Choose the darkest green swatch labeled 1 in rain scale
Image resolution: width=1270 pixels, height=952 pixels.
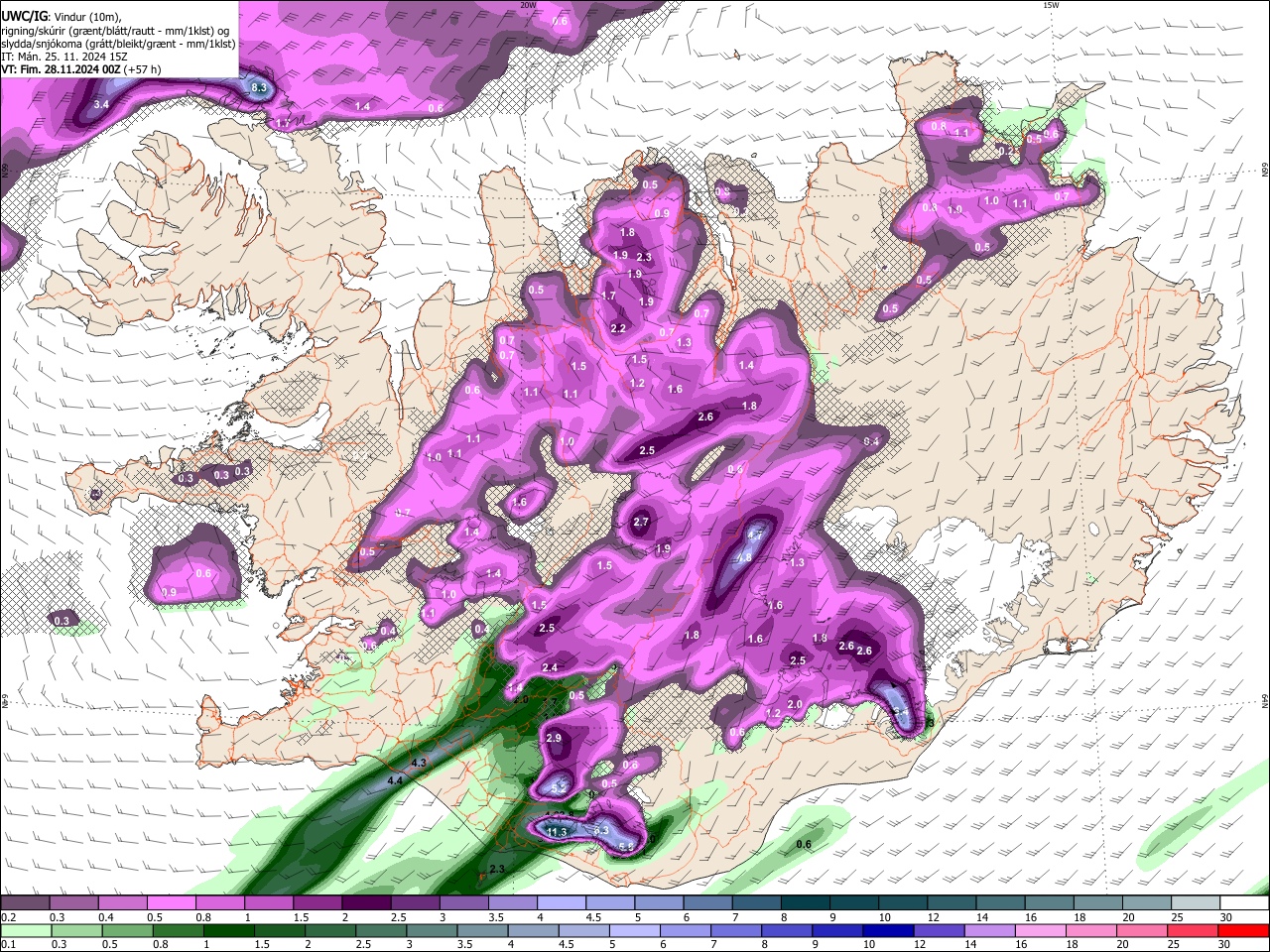click(229, 930)
